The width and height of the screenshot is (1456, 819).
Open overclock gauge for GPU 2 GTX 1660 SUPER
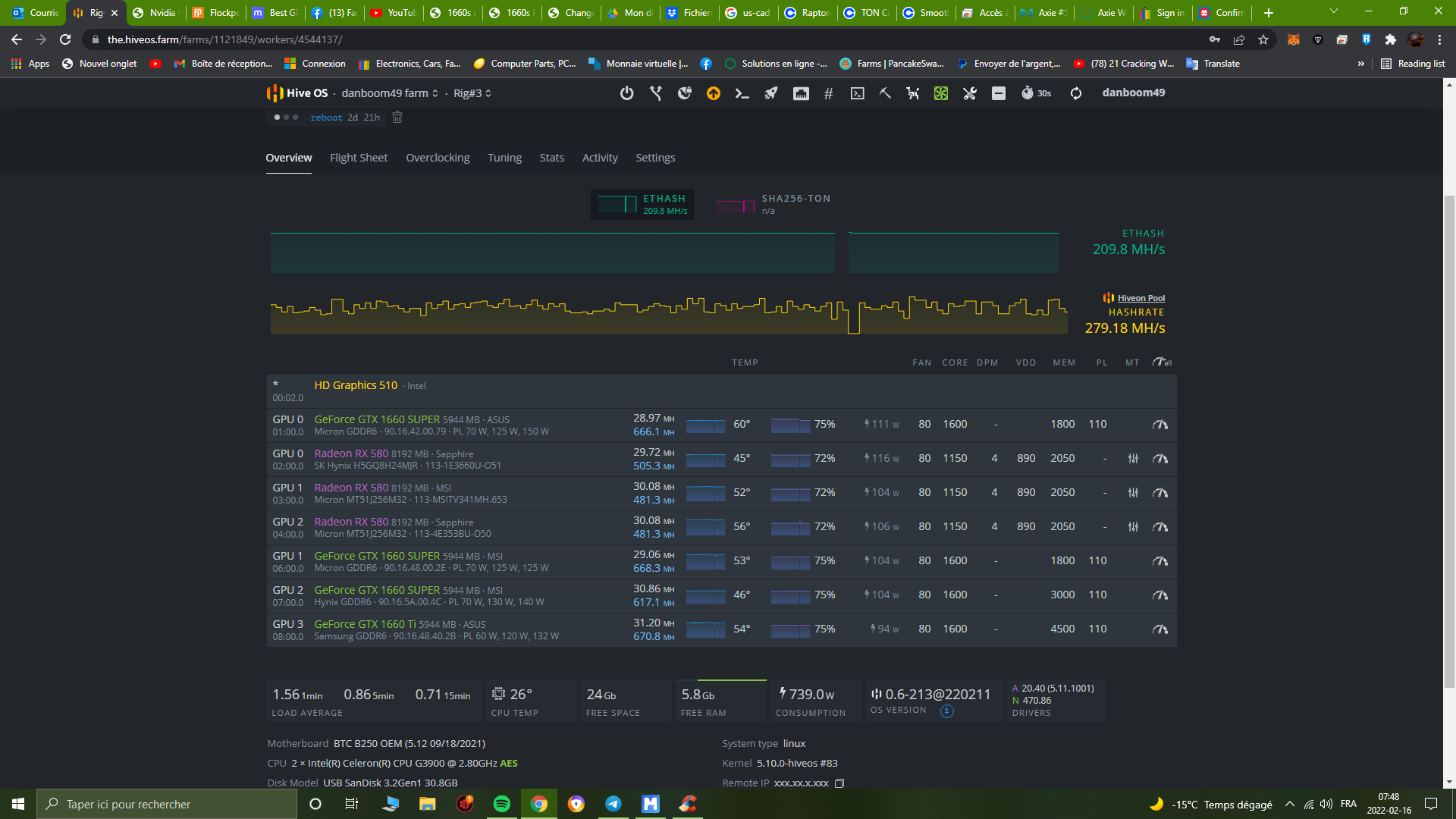coord(1160,595)
